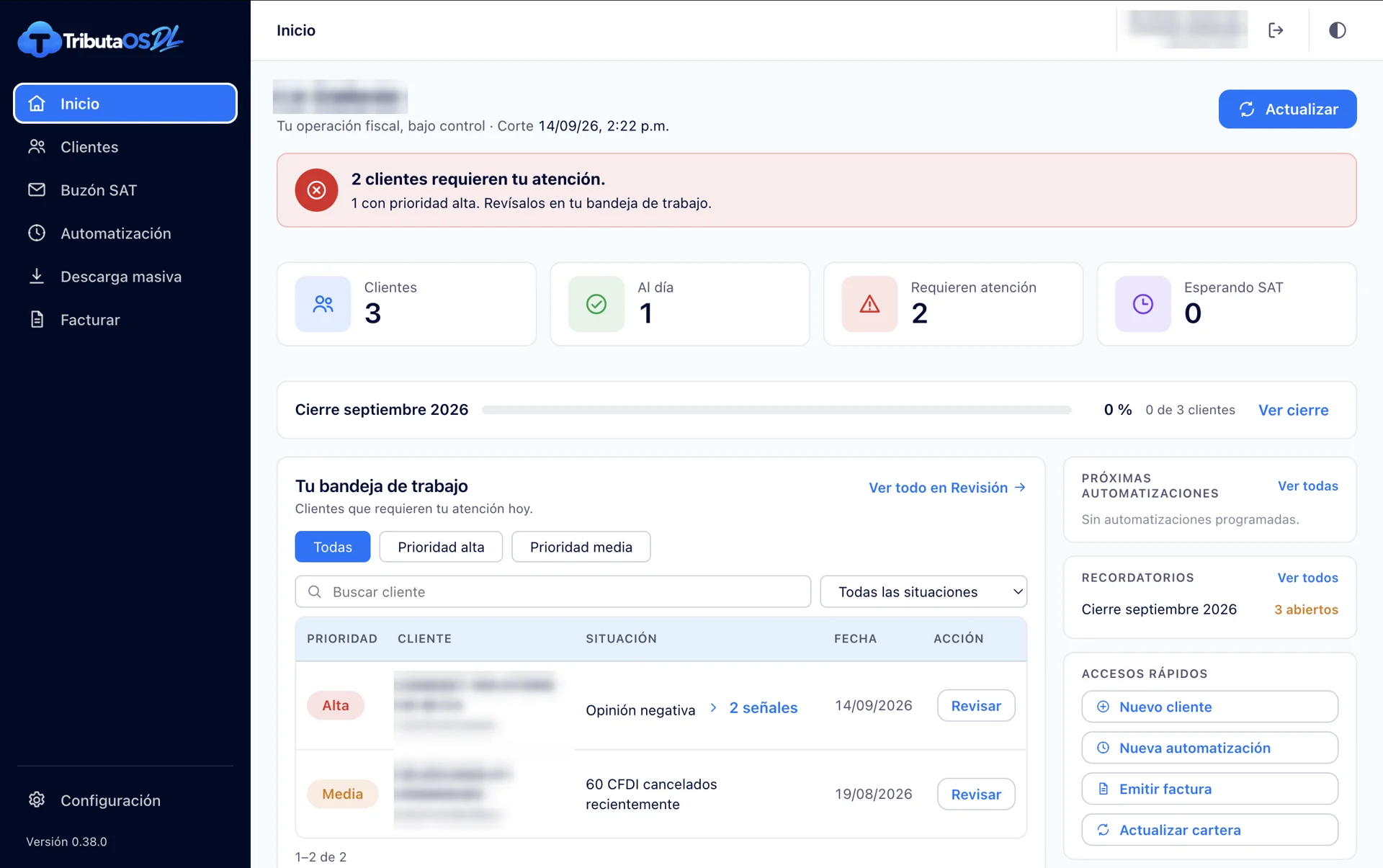Screen dimensions: 1383x868
Task: Select the Todas filter tab
Action: point(333,547)
